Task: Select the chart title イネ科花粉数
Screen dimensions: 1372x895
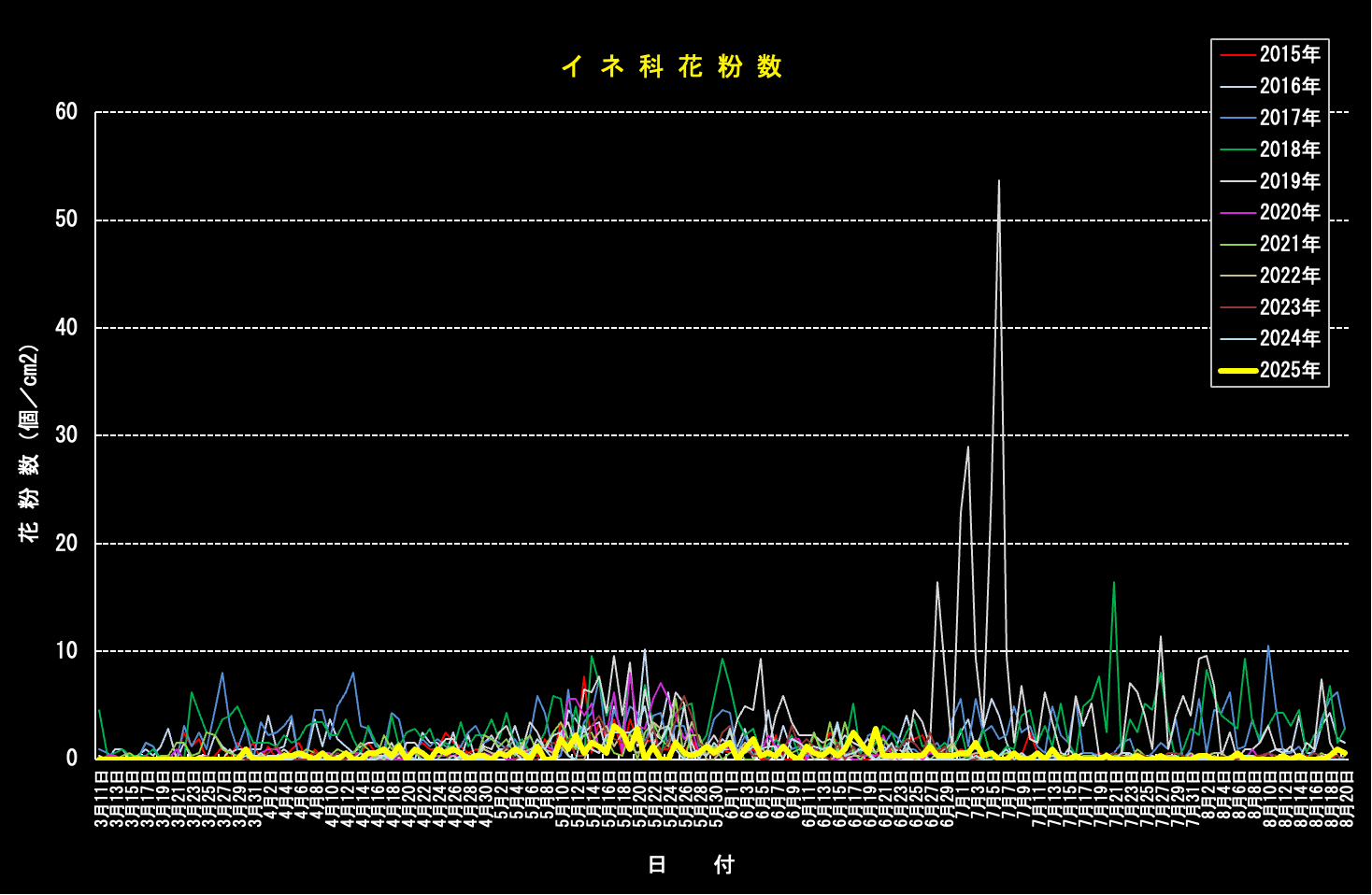Action: 671,66
